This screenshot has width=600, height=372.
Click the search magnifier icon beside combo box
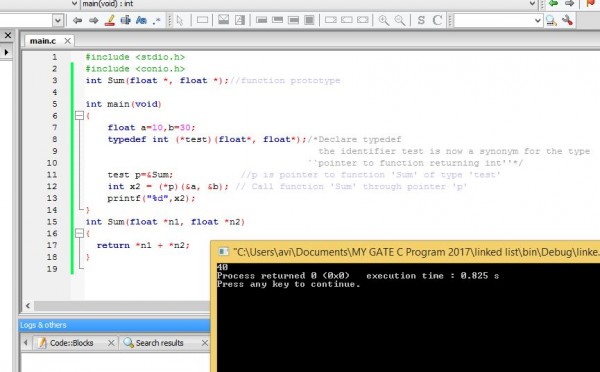coord(551,20)
